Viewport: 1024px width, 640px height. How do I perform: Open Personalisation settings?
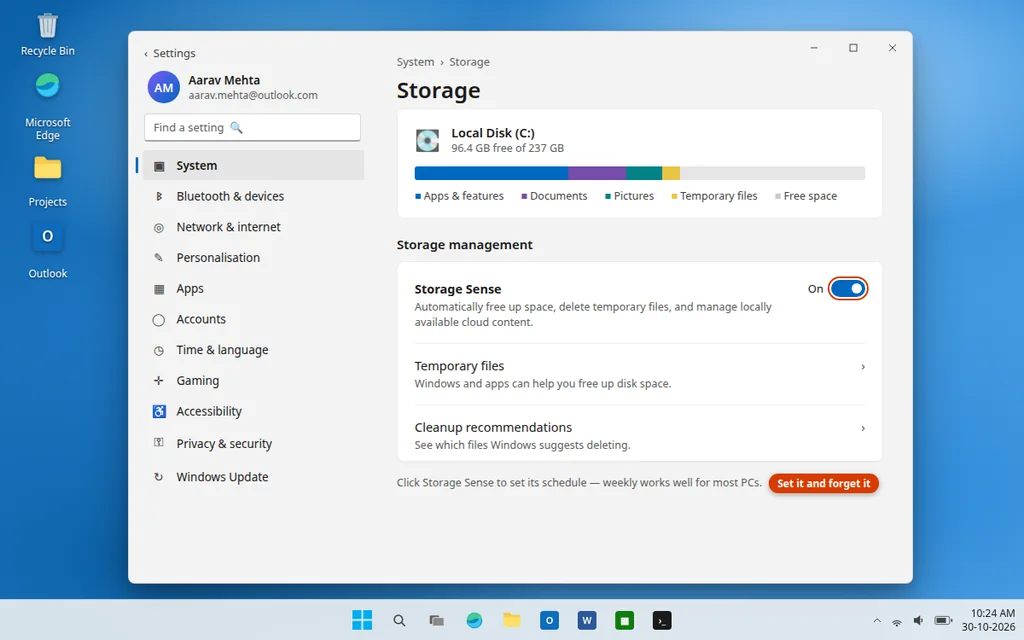253,257
